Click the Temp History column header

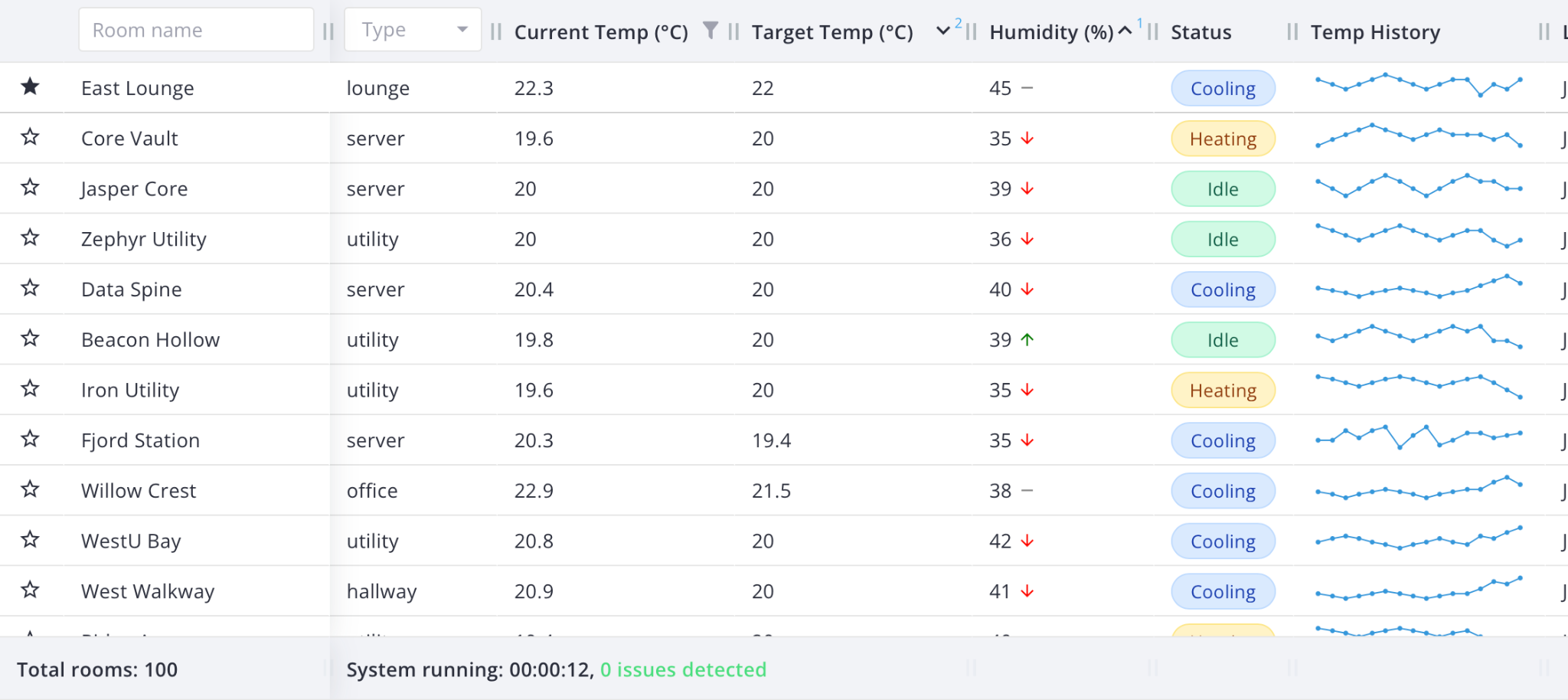pyautogui.click(x=1375, y=32)
